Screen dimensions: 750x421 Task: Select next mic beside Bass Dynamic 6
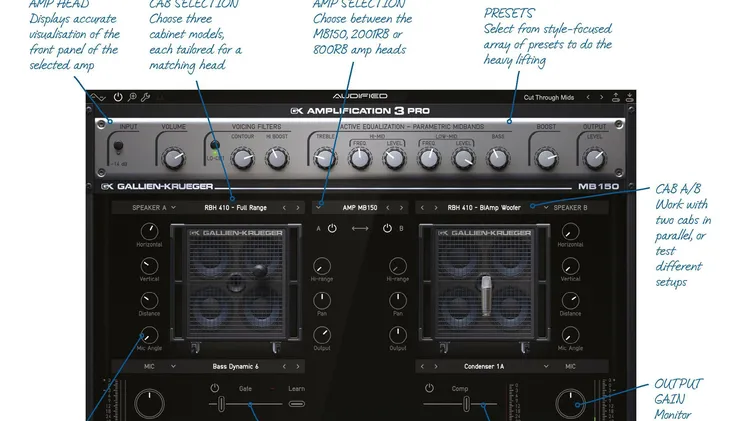pyautogui.click(x=298, y=366)
